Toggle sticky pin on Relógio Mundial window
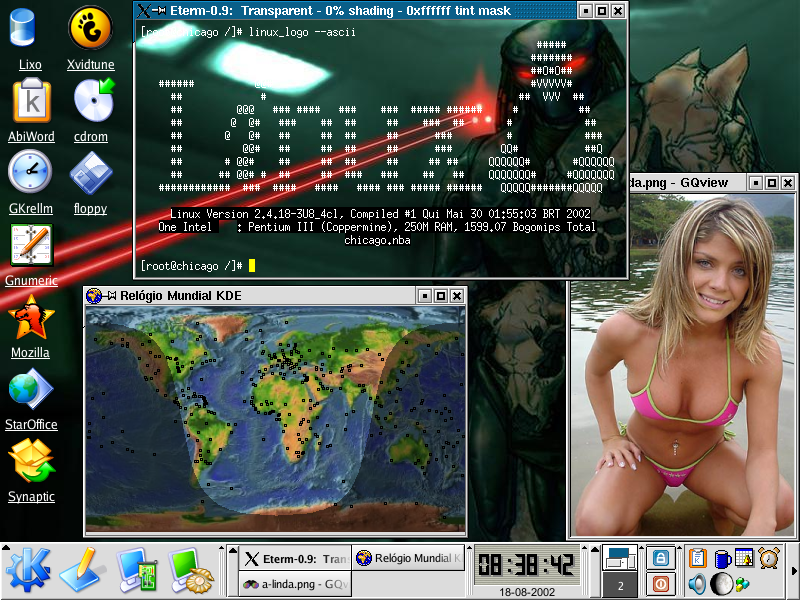 coord(110,296)
